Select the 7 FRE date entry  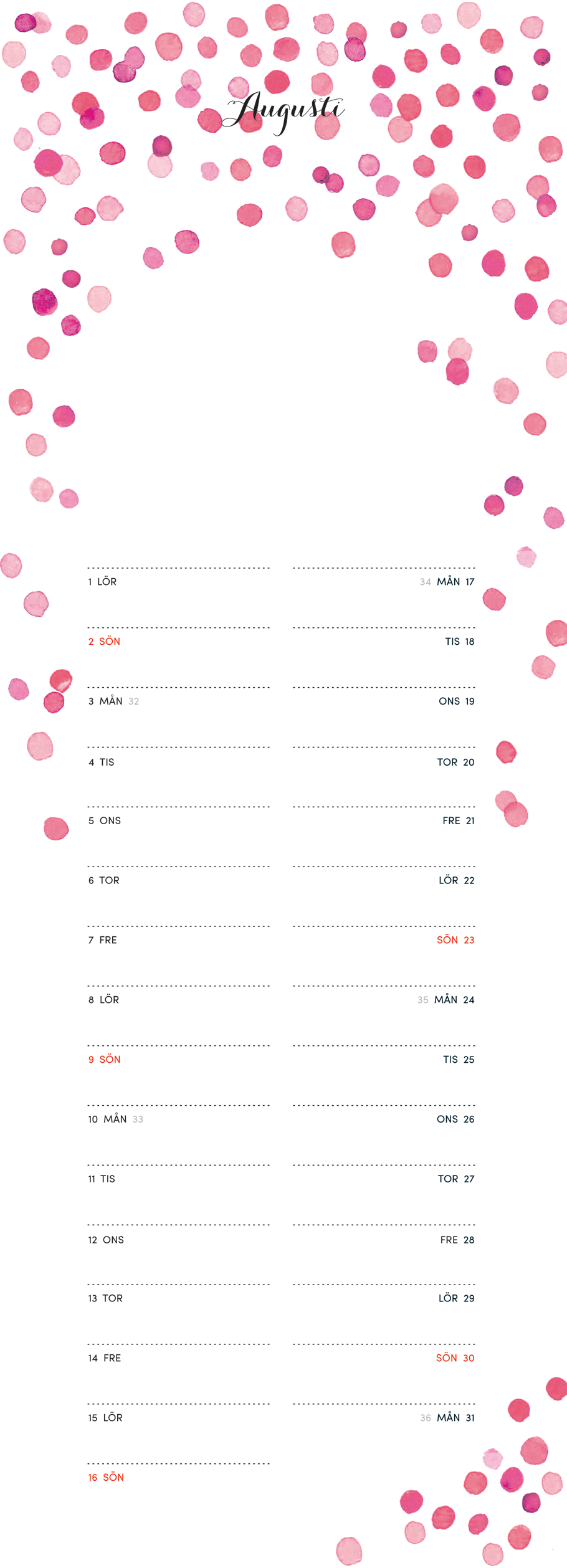[103, 940]
